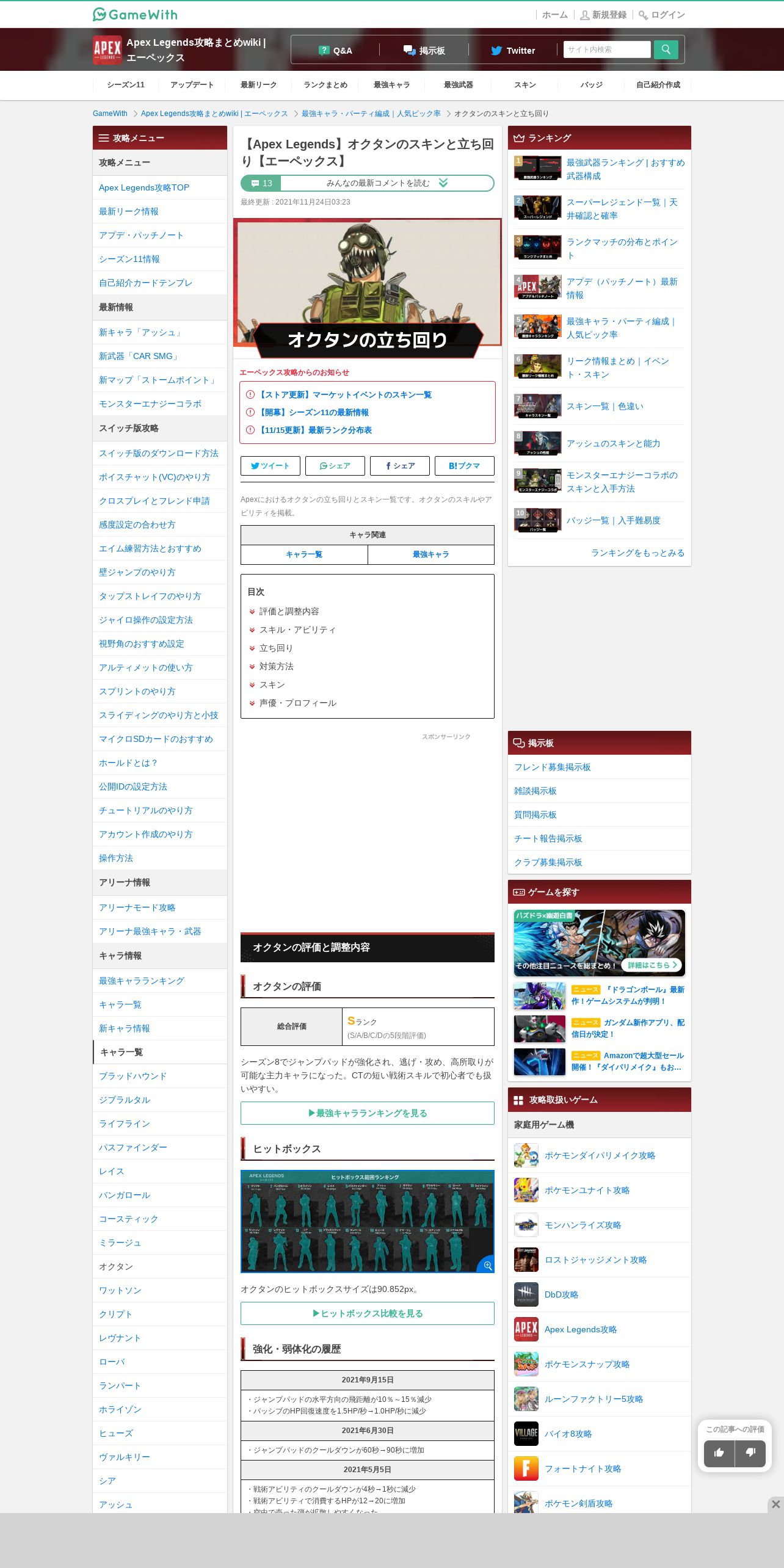Open 新キャラ「アッシュ」 sidebar link
Image resolution: width=784 pixels, height=1568 pixels.
pos(140,332)
